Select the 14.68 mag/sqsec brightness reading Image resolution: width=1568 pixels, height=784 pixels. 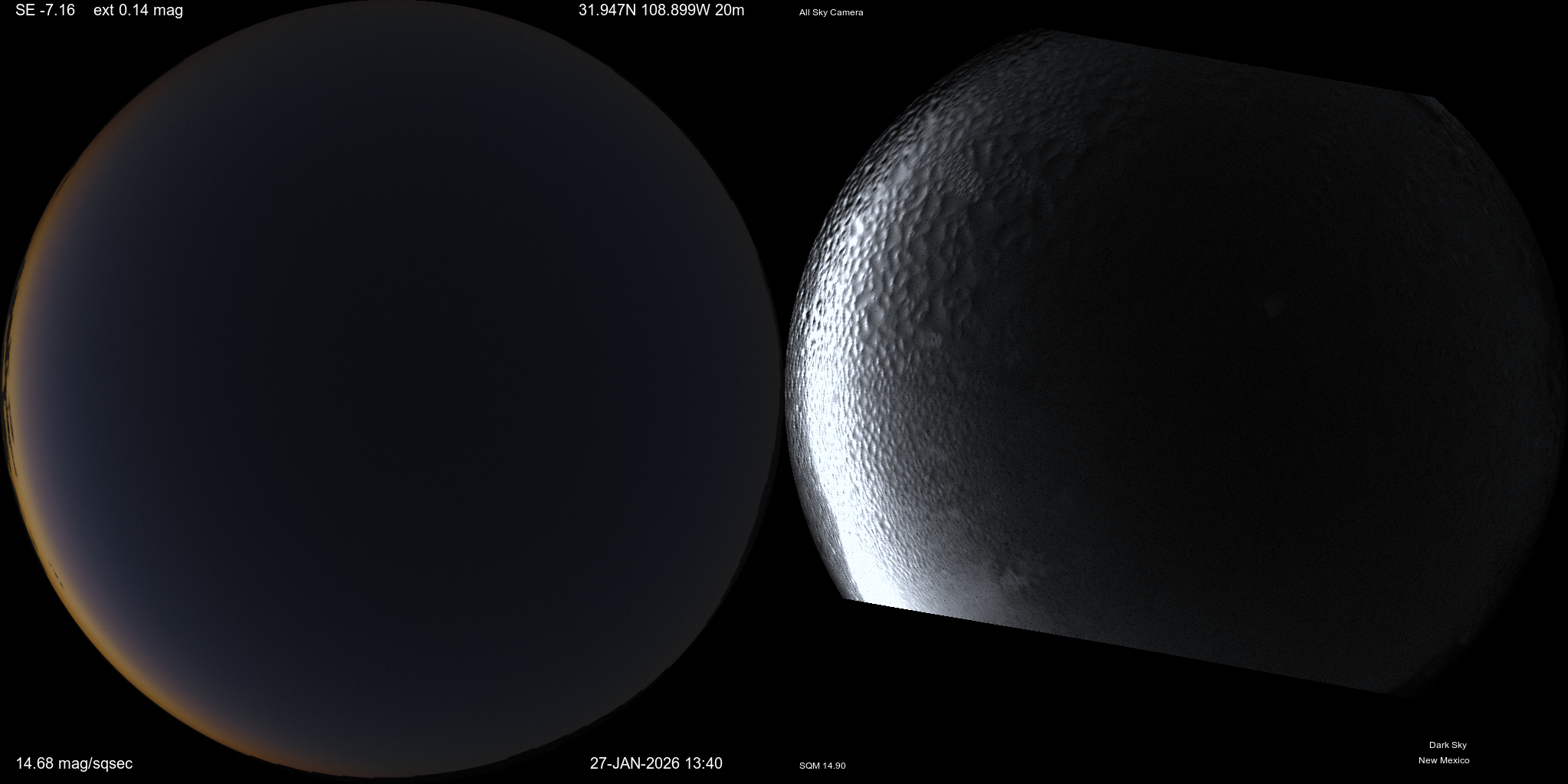click(74, 763)
